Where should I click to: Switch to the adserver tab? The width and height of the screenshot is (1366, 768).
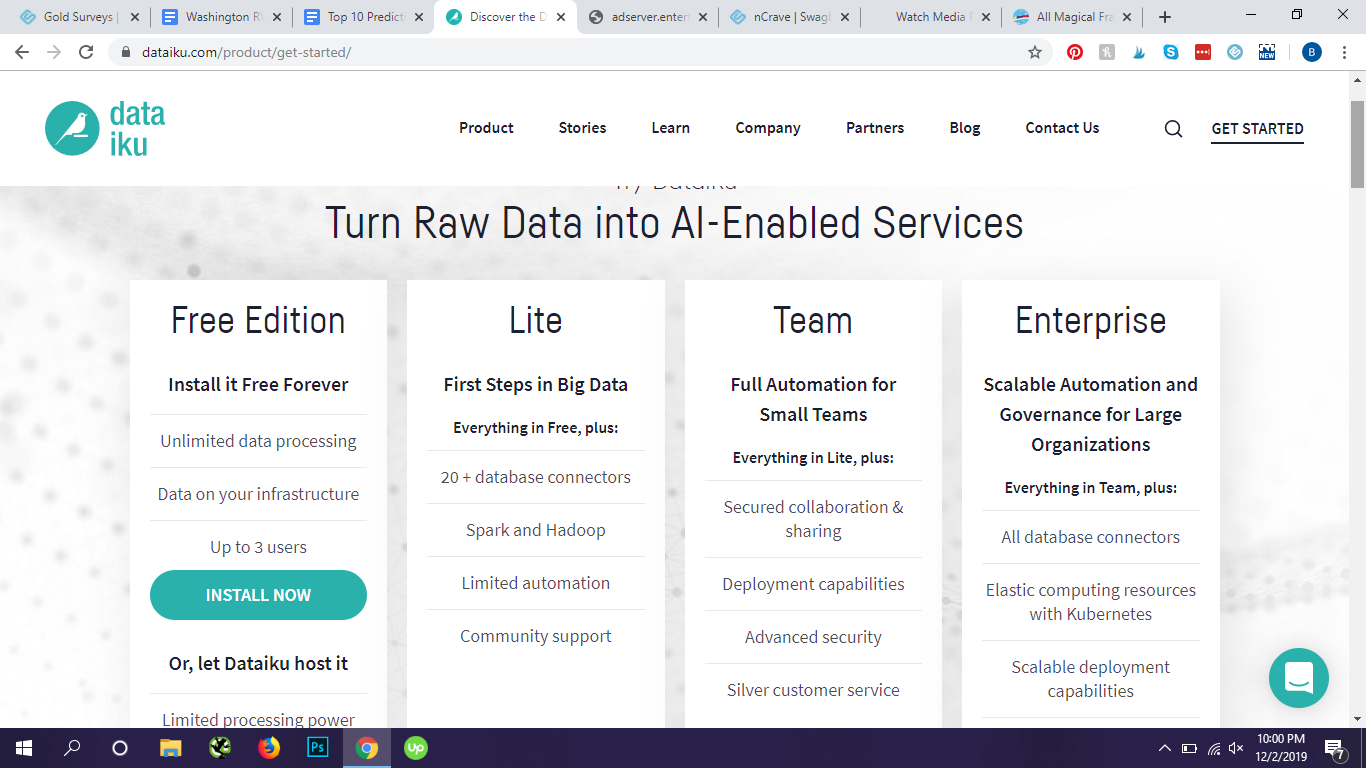[646, 17]
